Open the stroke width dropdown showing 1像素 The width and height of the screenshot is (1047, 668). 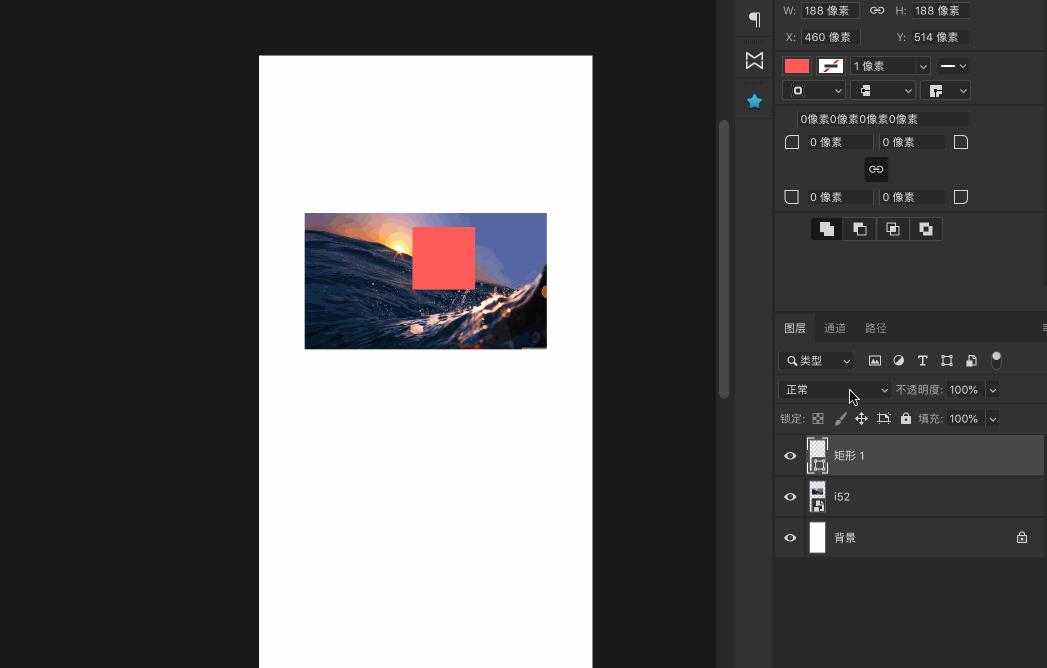pyautogui.click(x=889, y=65)
